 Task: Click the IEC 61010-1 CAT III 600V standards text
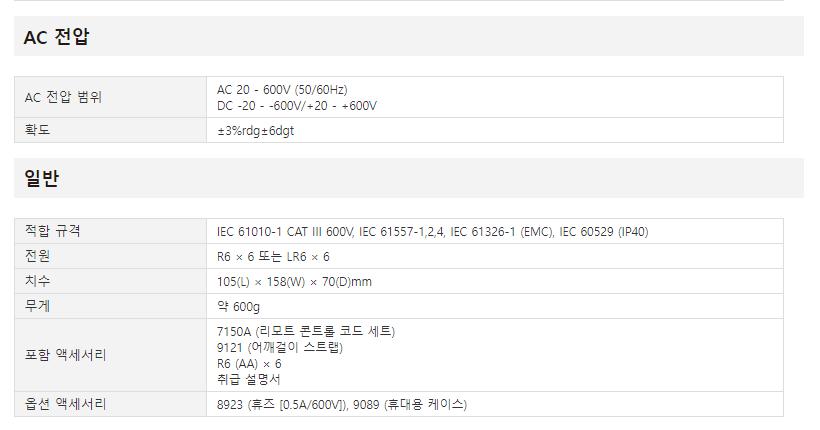pyautogui.click(x=286, y=232)
